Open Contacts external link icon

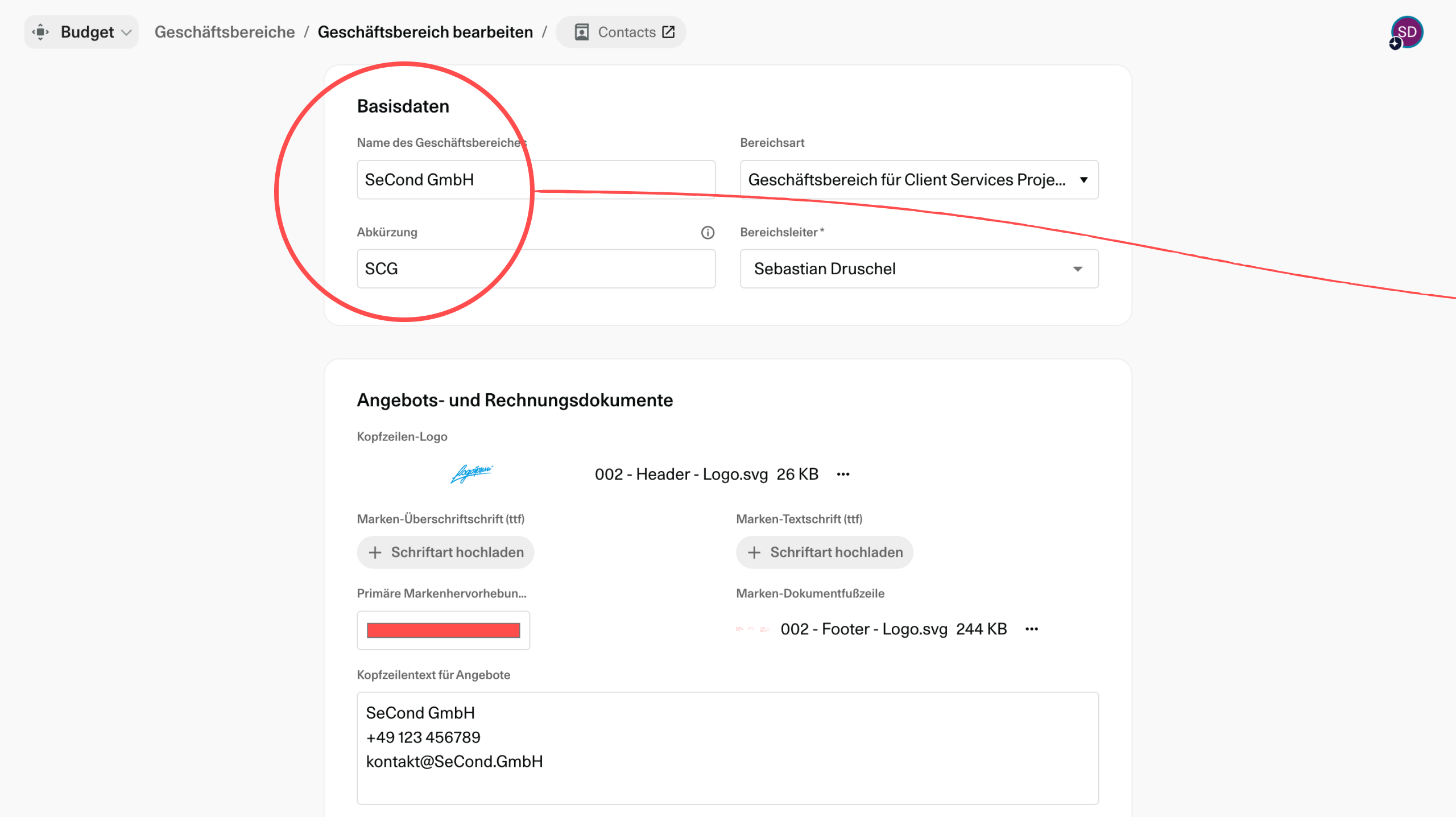[x=669, y=32]
